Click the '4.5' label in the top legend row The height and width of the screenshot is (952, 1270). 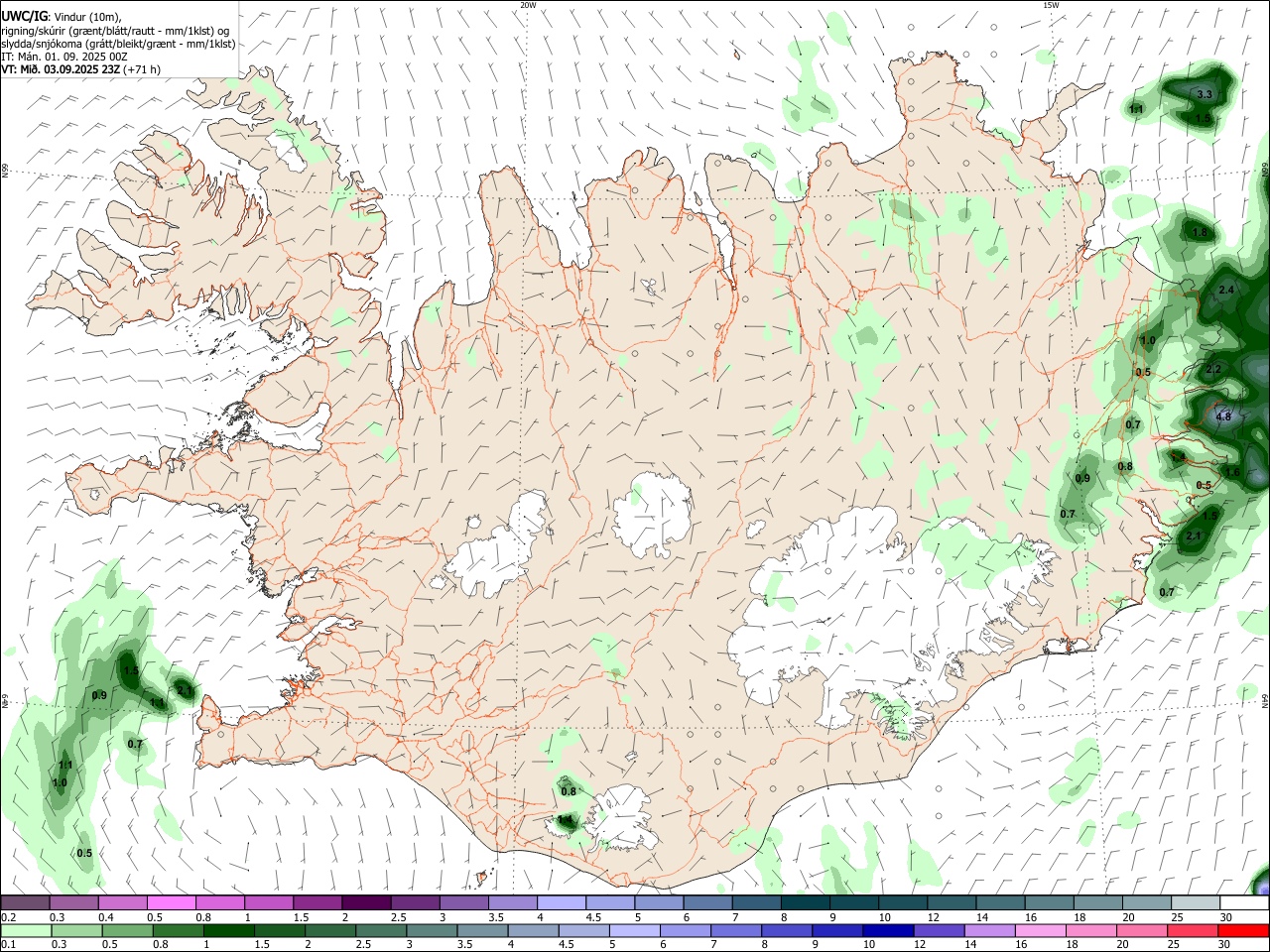593,917
